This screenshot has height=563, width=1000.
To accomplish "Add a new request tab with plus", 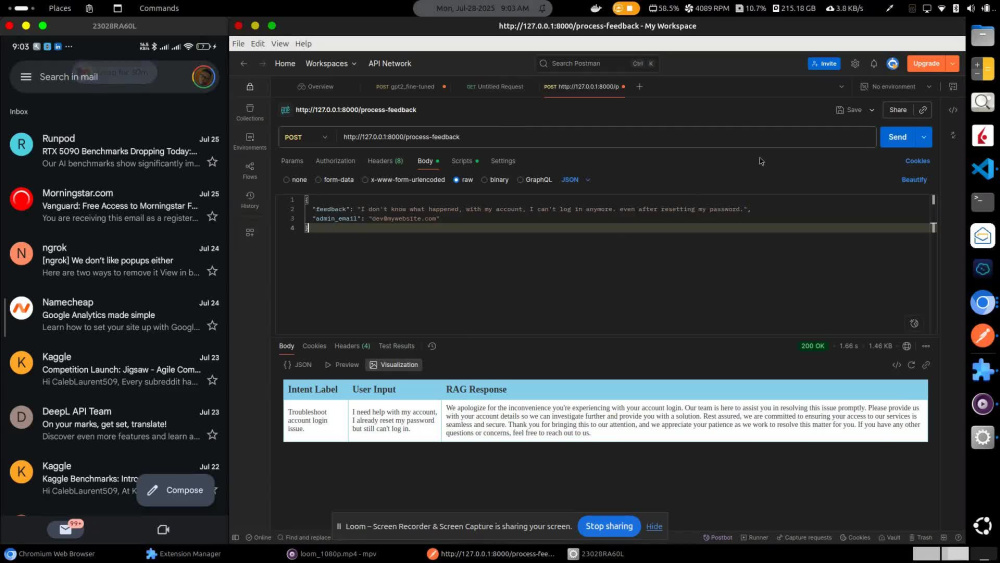I will click(x=639, y=87).
